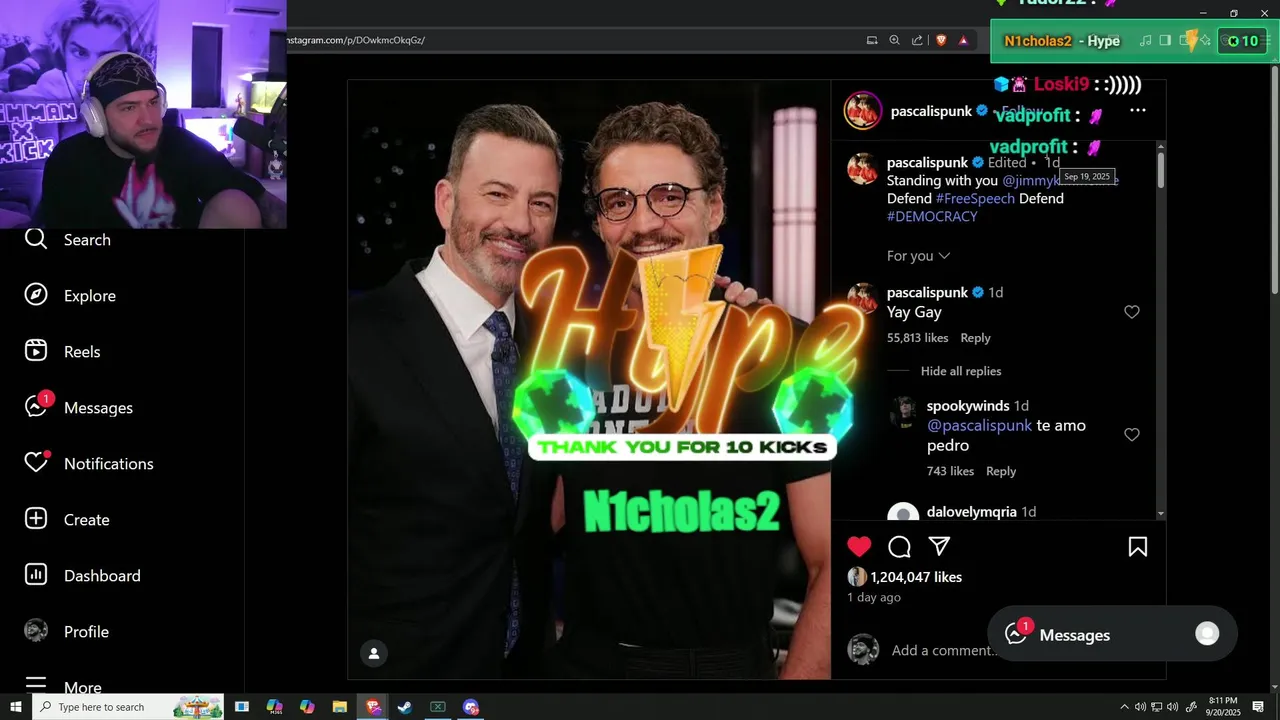Open Instagram Search from the sidebar

click(68, 240)
